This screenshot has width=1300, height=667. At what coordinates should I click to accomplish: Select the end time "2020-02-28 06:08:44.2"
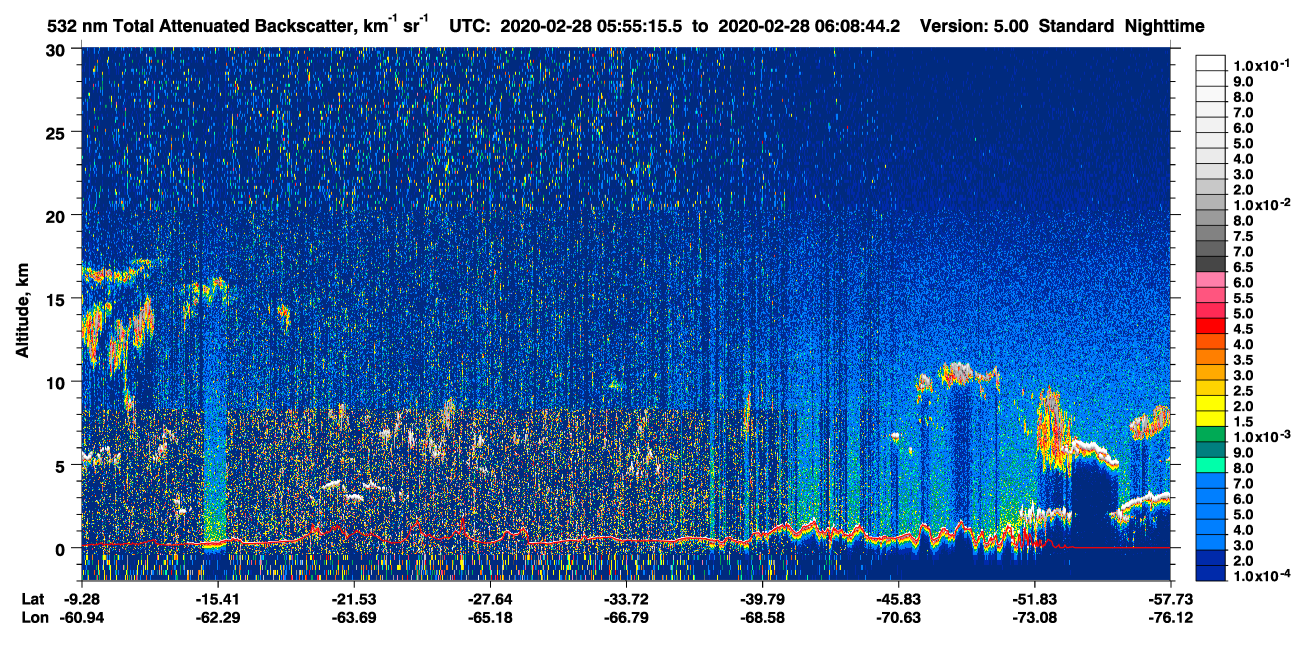(x=810, y=26)
